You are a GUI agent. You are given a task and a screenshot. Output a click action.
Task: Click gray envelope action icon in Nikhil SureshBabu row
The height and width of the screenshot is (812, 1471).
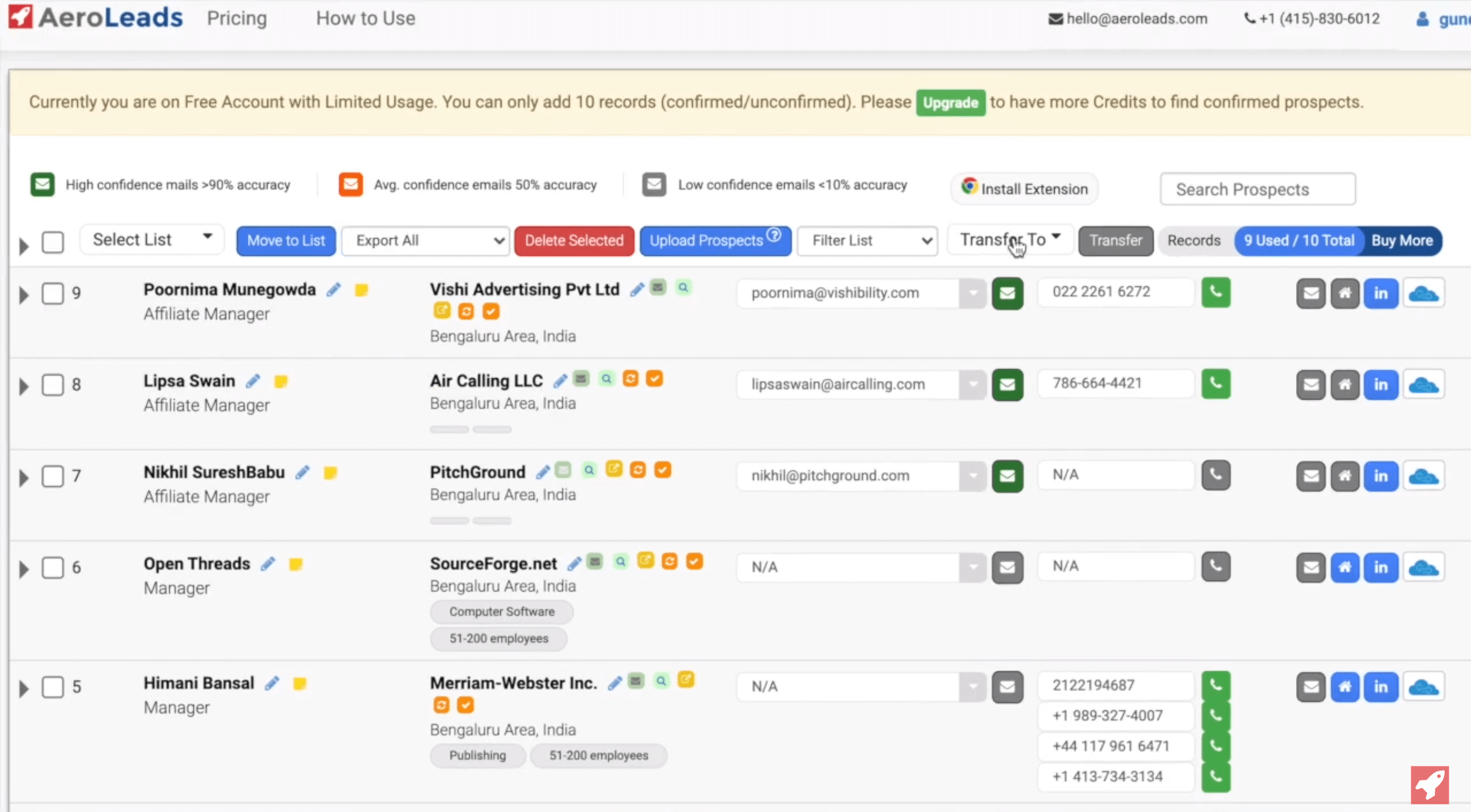pos(1310,476)
